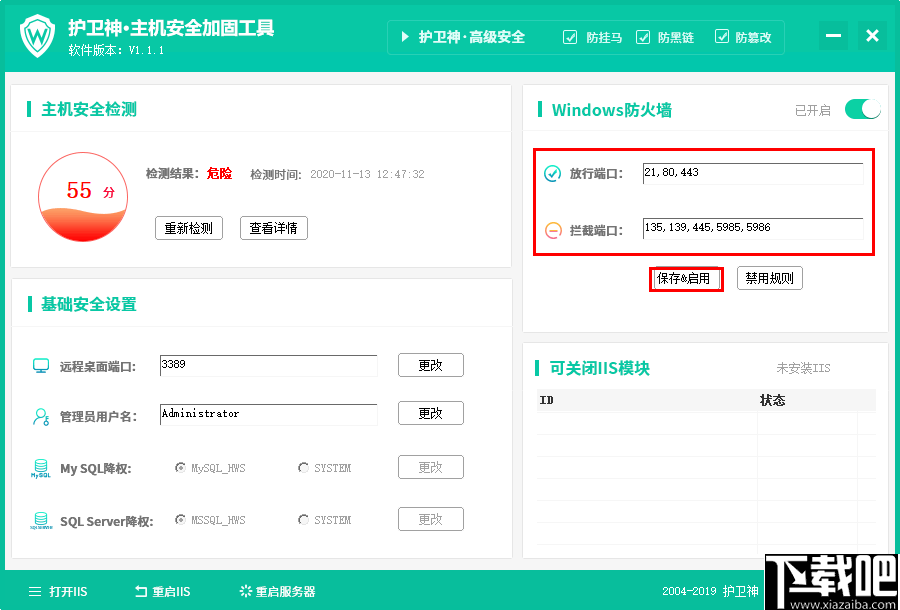Click the 保存&启用 button
Image resolution: width=900 pixels, height=610 pixels.
tap(686, 278)
